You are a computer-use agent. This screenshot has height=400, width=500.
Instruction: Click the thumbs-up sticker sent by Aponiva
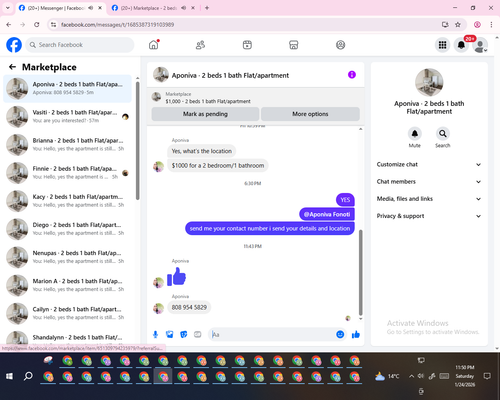pos(176,277)
